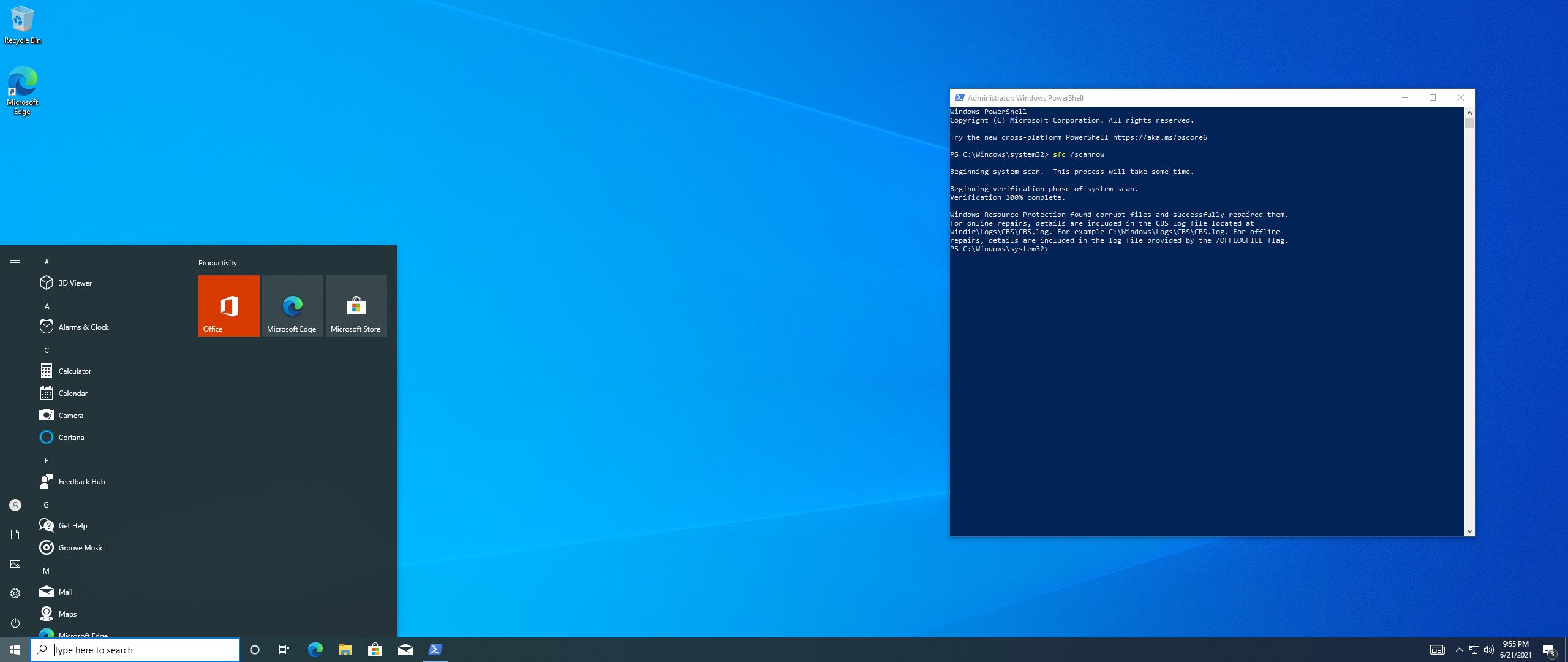
Task: Jump using the 'M' letter header
Action: coord(47,571)
